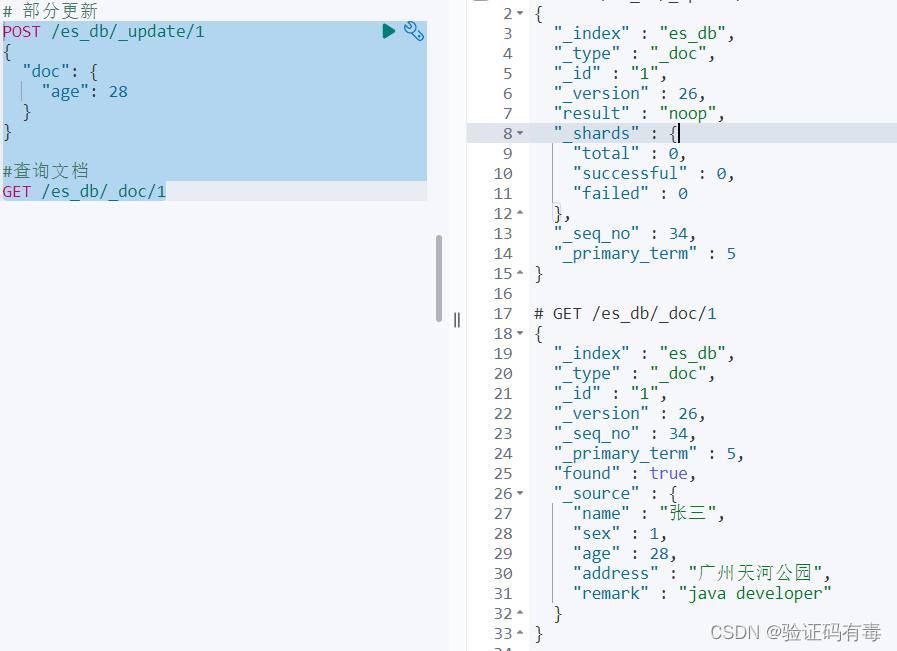Image resolution: width=897 pixels, height=651 pixels.
Task: Click the "_seq_no" : 34 line 13
Action: coord(625,233)
